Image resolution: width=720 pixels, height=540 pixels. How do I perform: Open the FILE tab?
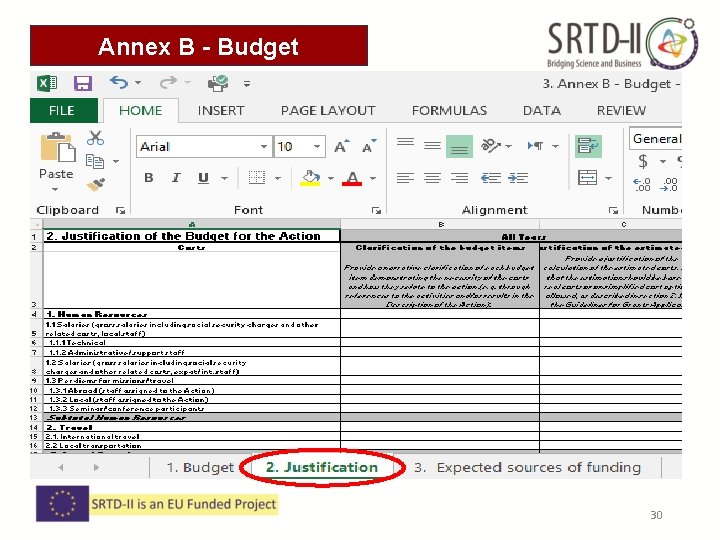tap(64, 111)
